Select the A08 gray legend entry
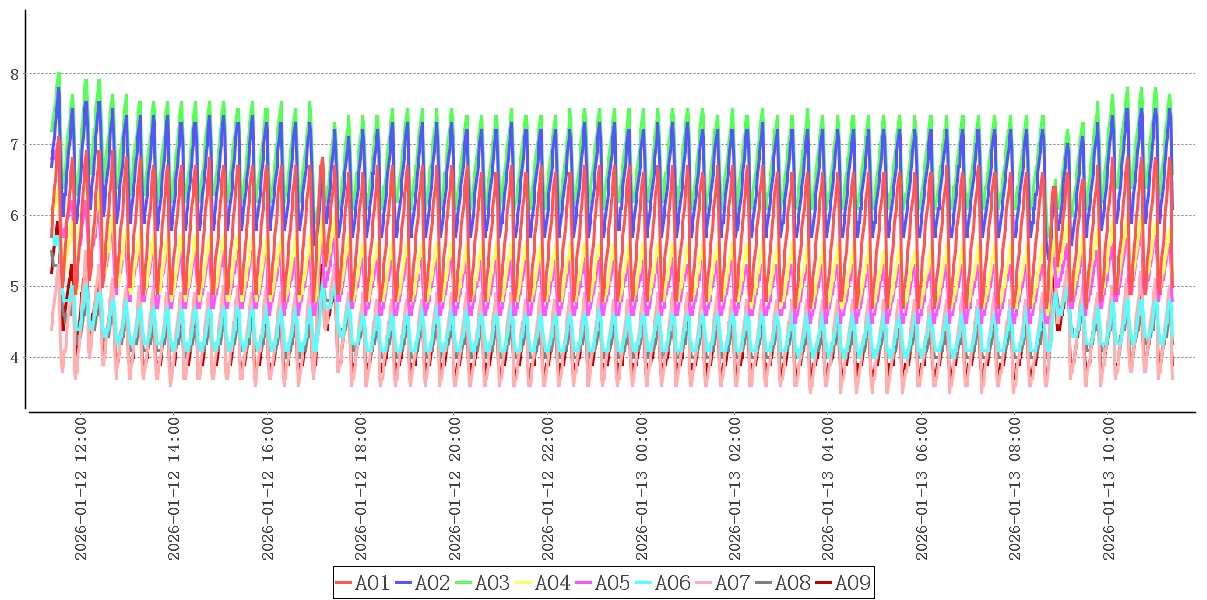This screenshot has height=600, width=1207. click(782, 583)
